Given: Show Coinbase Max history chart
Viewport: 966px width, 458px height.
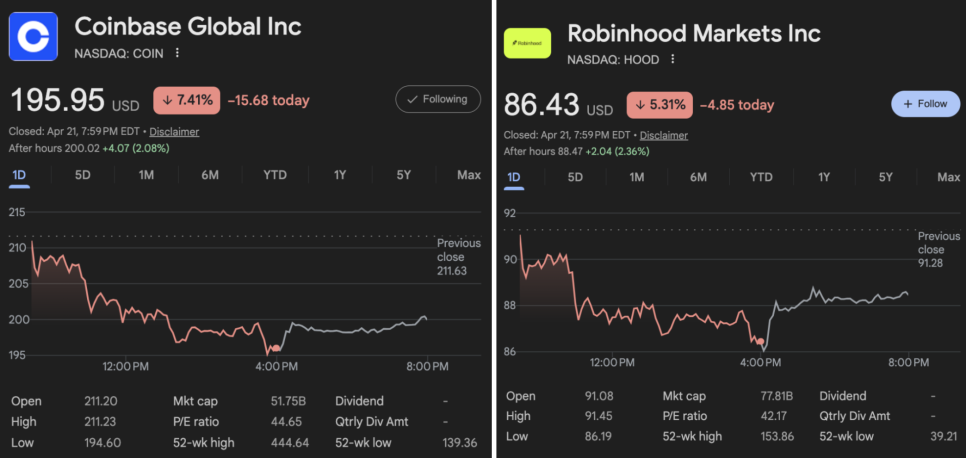Looking at the screenshot, I should [468, 175].
